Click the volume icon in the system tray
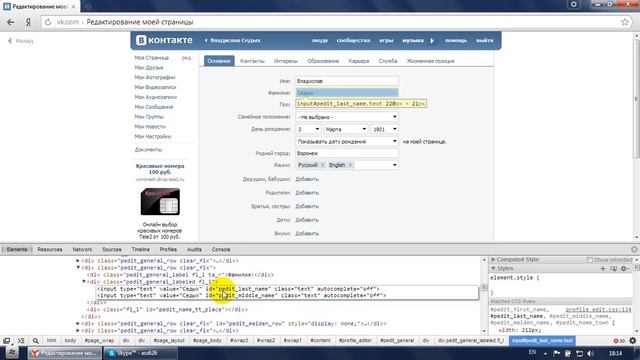The image size is (640, 360). point(590,353)
